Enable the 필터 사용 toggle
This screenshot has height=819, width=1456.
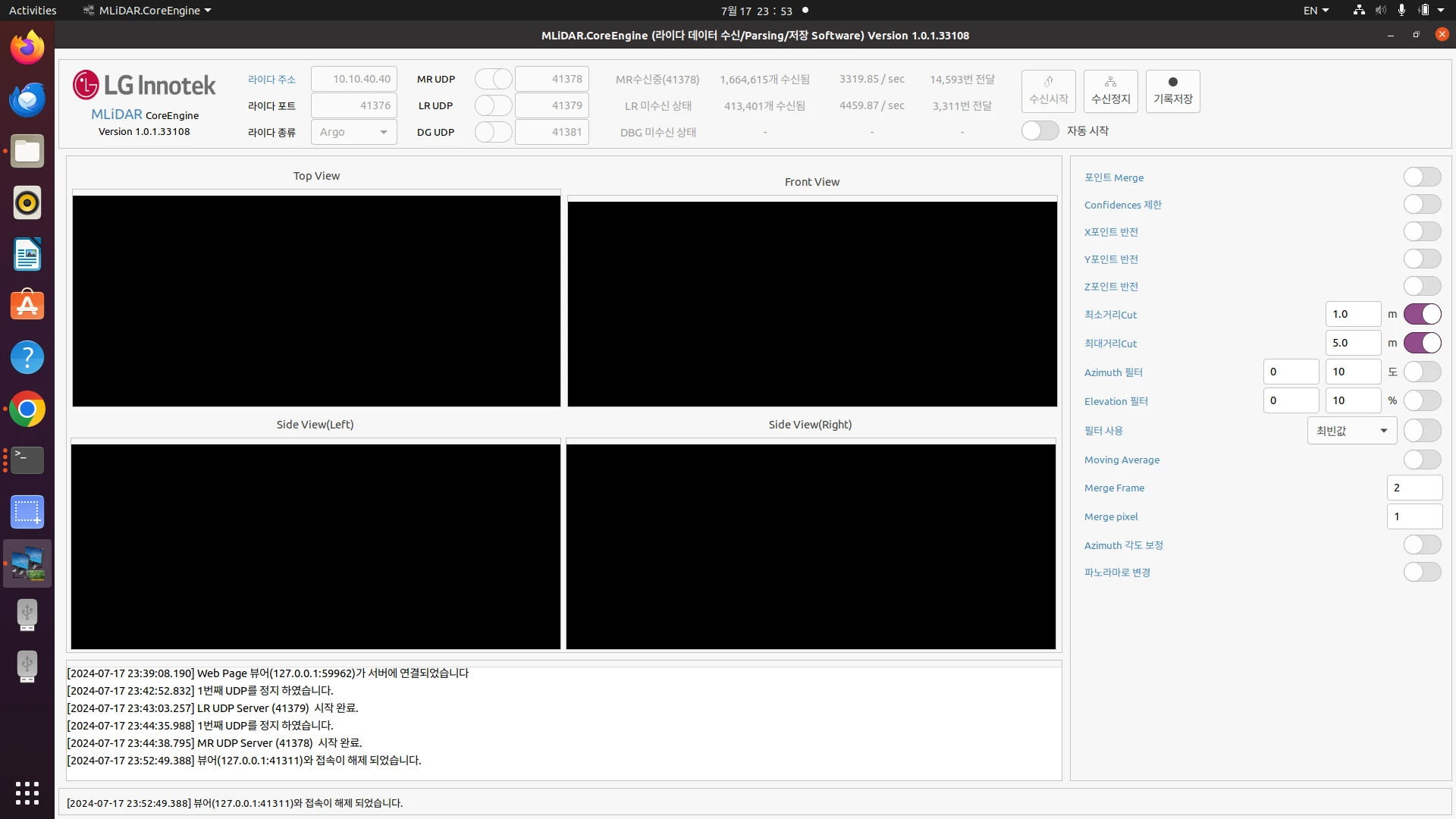tap(1422, 431)
